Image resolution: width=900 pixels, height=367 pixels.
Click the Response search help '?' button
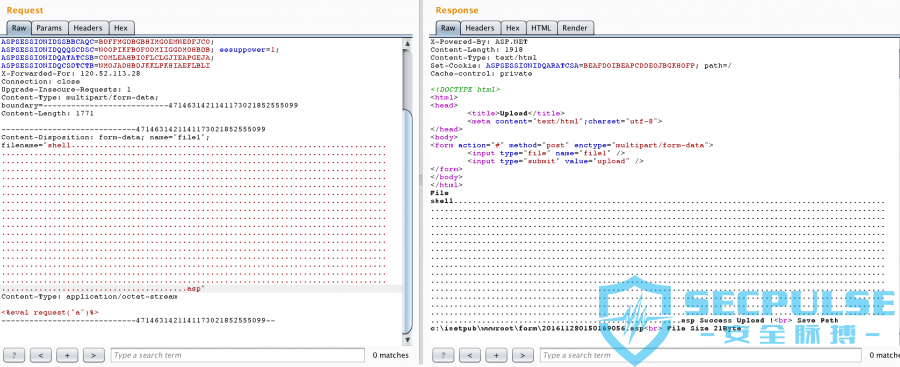click(443, 355)
